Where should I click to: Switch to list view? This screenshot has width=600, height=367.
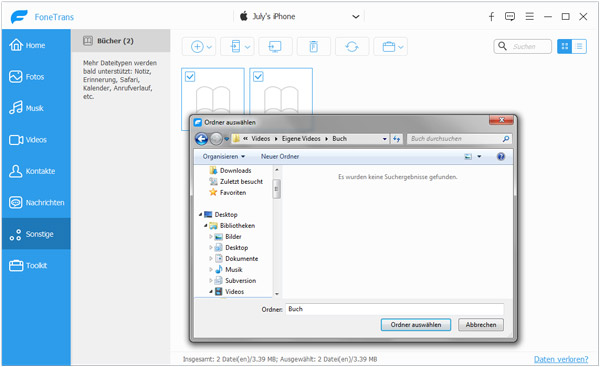(x=579, y=47)
